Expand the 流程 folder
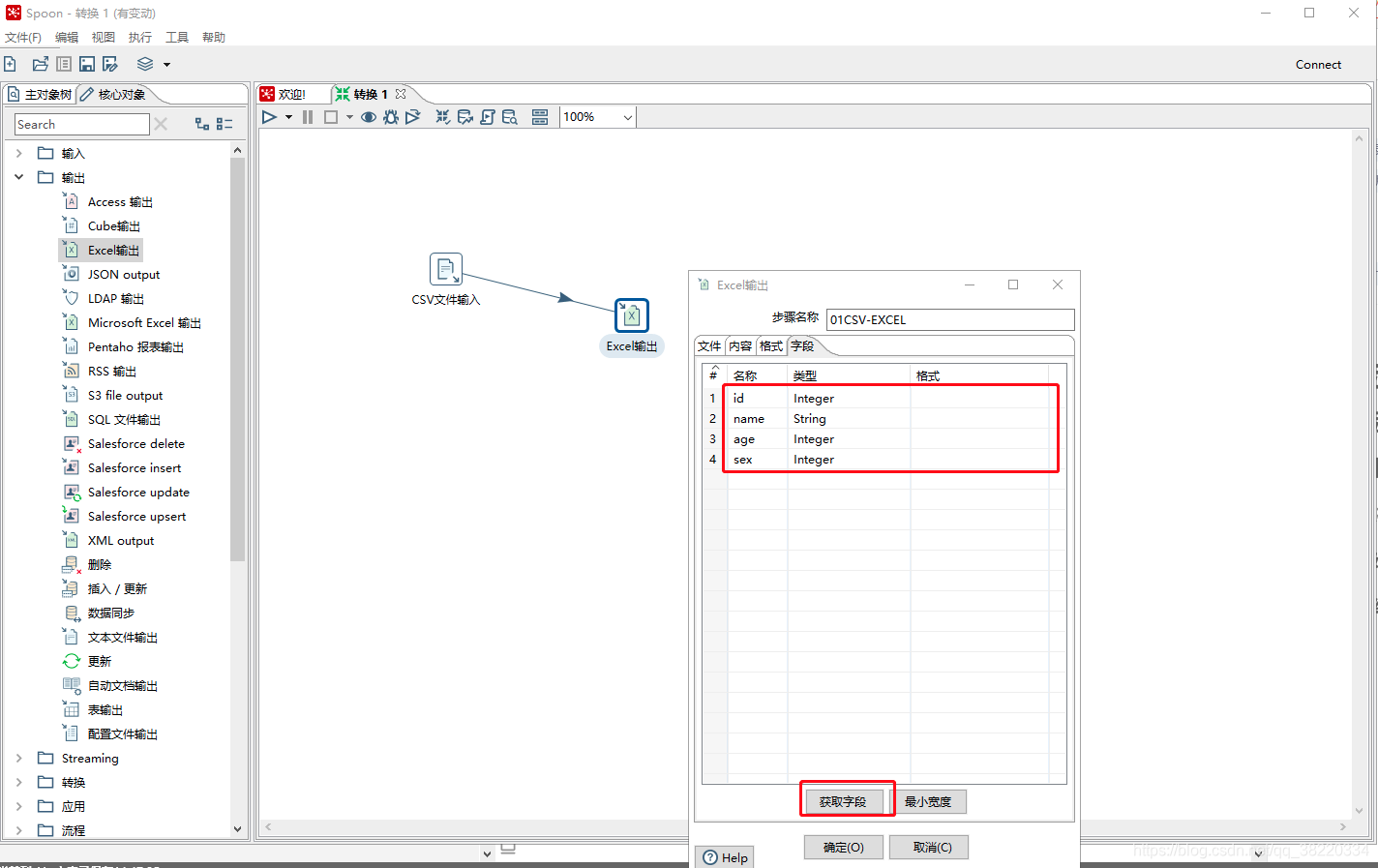Screen dimensions: 1378x868 pos(19,830)
